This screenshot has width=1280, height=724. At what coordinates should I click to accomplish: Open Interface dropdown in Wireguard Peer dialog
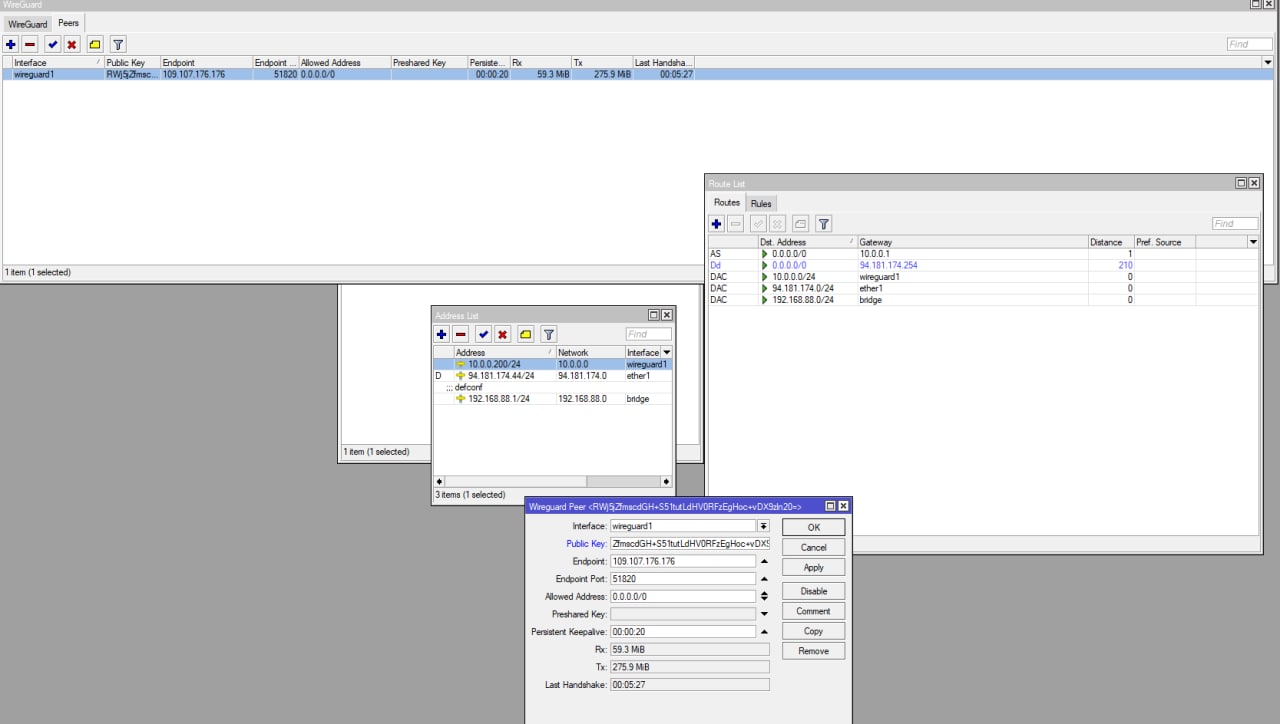[764, 526]
